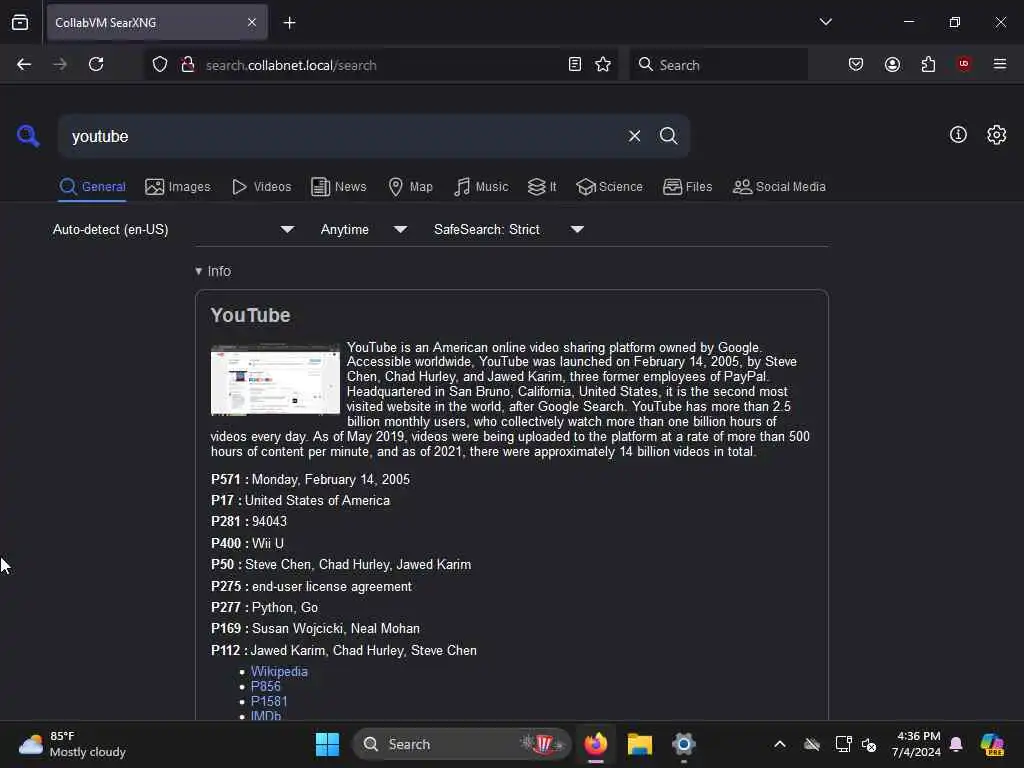Click the YouTube infobox thumbnail image

(x=275, y=379)
